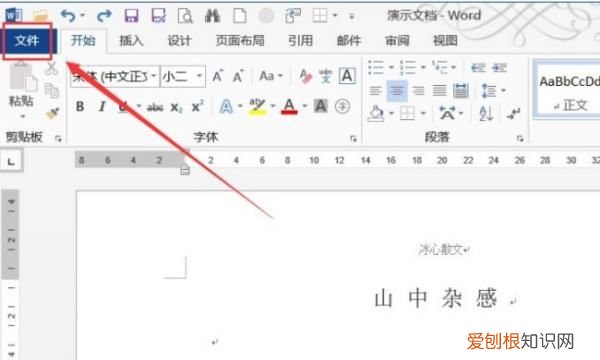Toggle Superscript formatting
The image size is (600, 360).
[197, 106]
